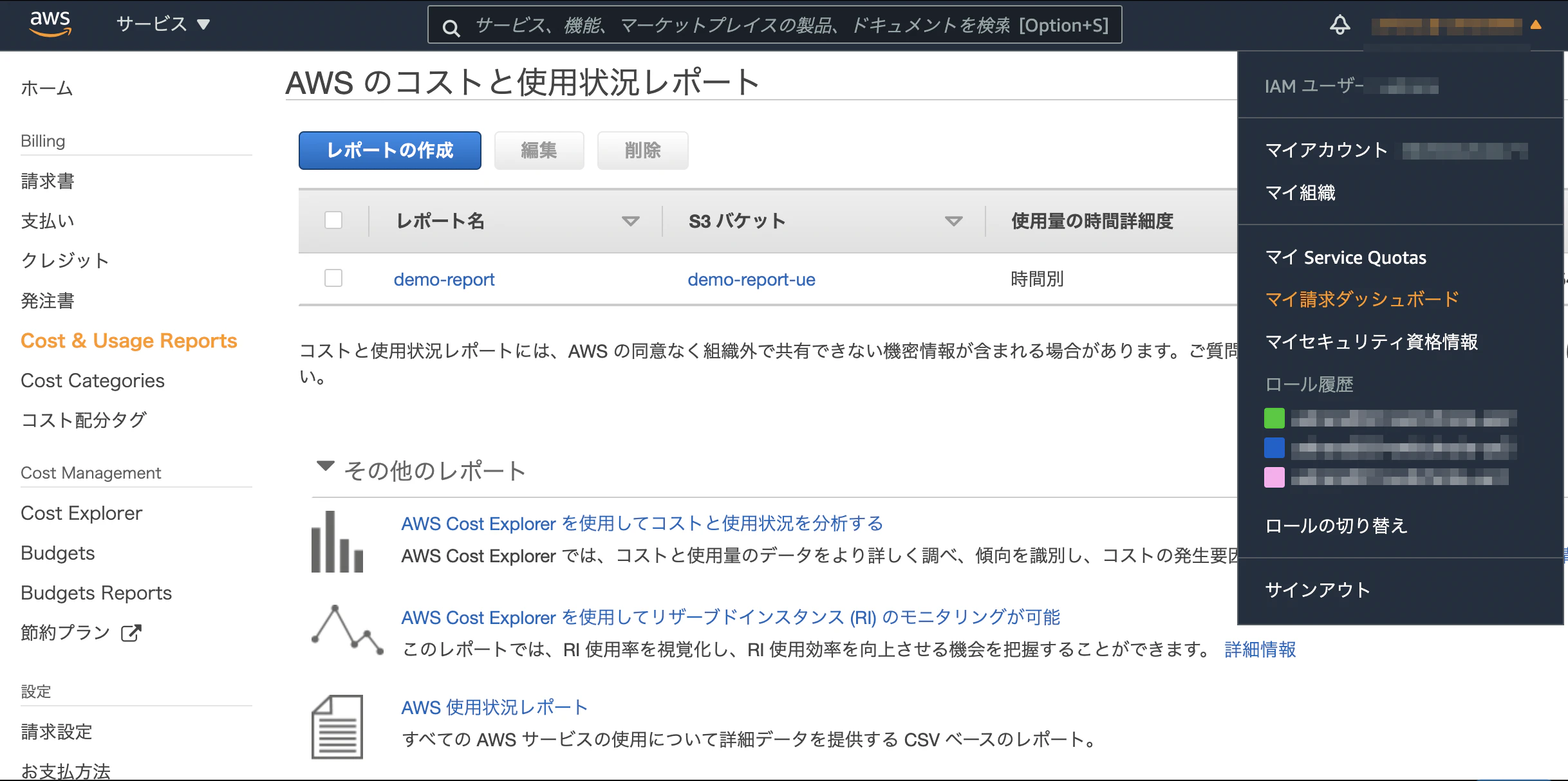Open the demo-report-ue bucket link
This screenshot has height=781, width=1568.
(x=751, y=279)
